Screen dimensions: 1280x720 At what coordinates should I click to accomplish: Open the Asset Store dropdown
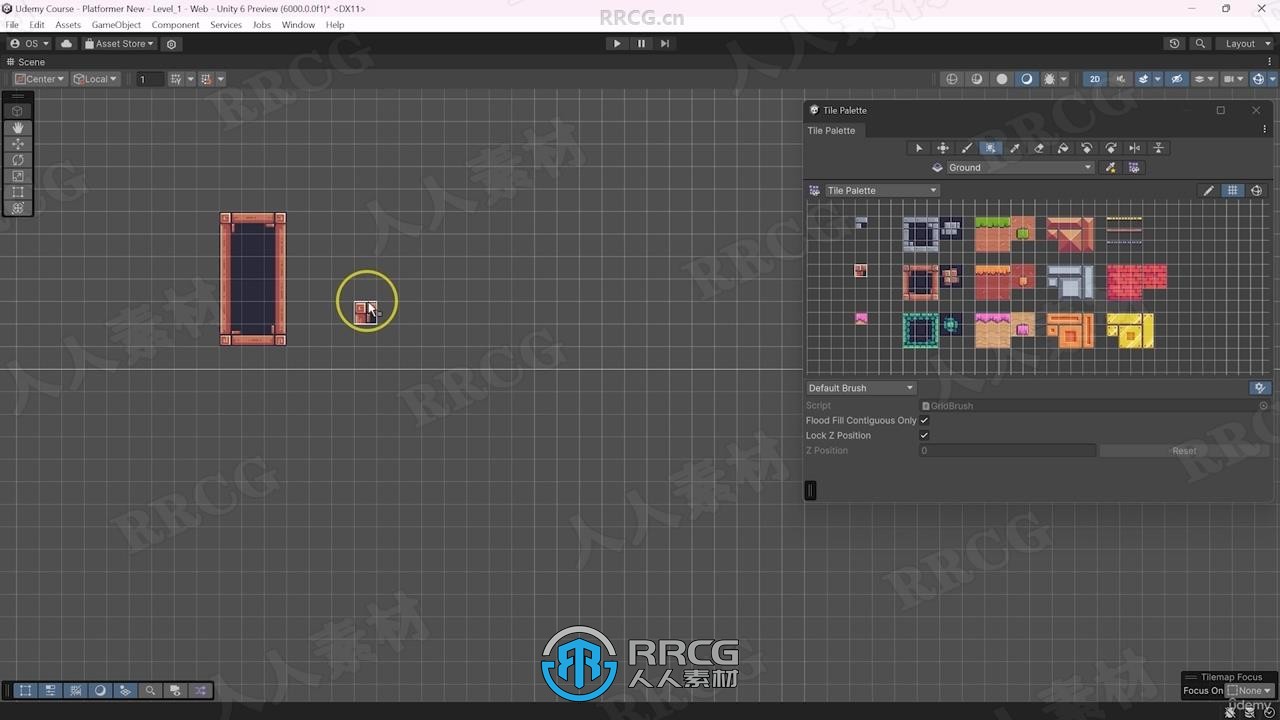click(119, 44)
